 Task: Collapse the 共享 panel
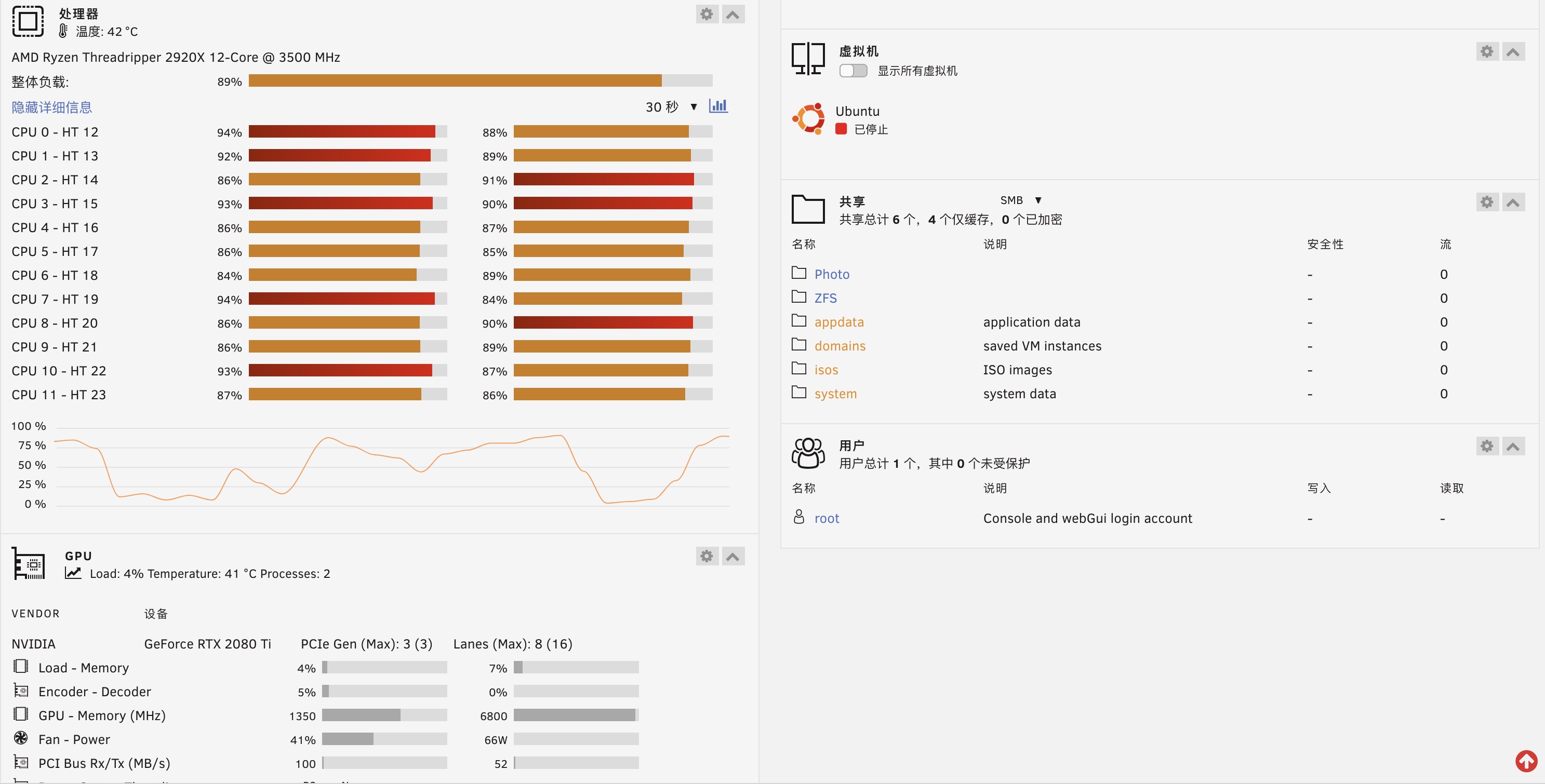1514,202
